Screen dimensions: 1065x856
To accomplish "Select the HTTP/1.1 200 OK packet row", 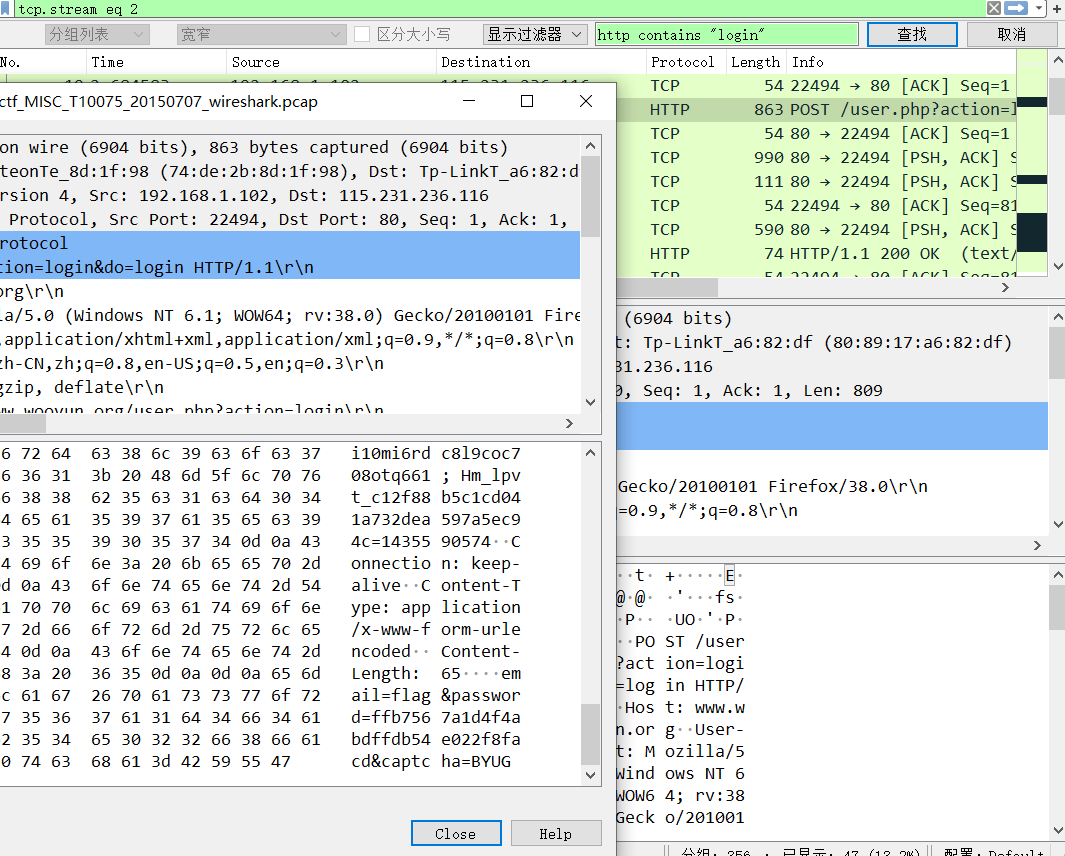I will (x=816, y=253).
